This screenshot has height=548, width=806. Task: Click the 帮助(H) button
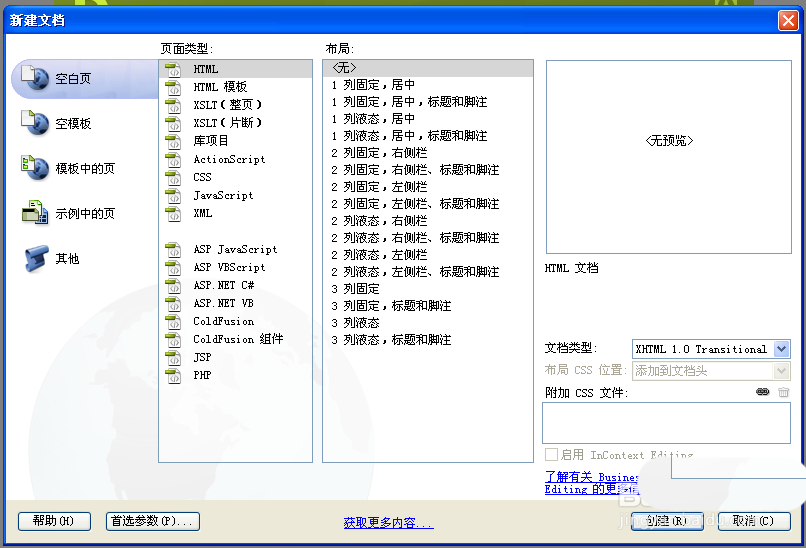(x=54, y=521)
